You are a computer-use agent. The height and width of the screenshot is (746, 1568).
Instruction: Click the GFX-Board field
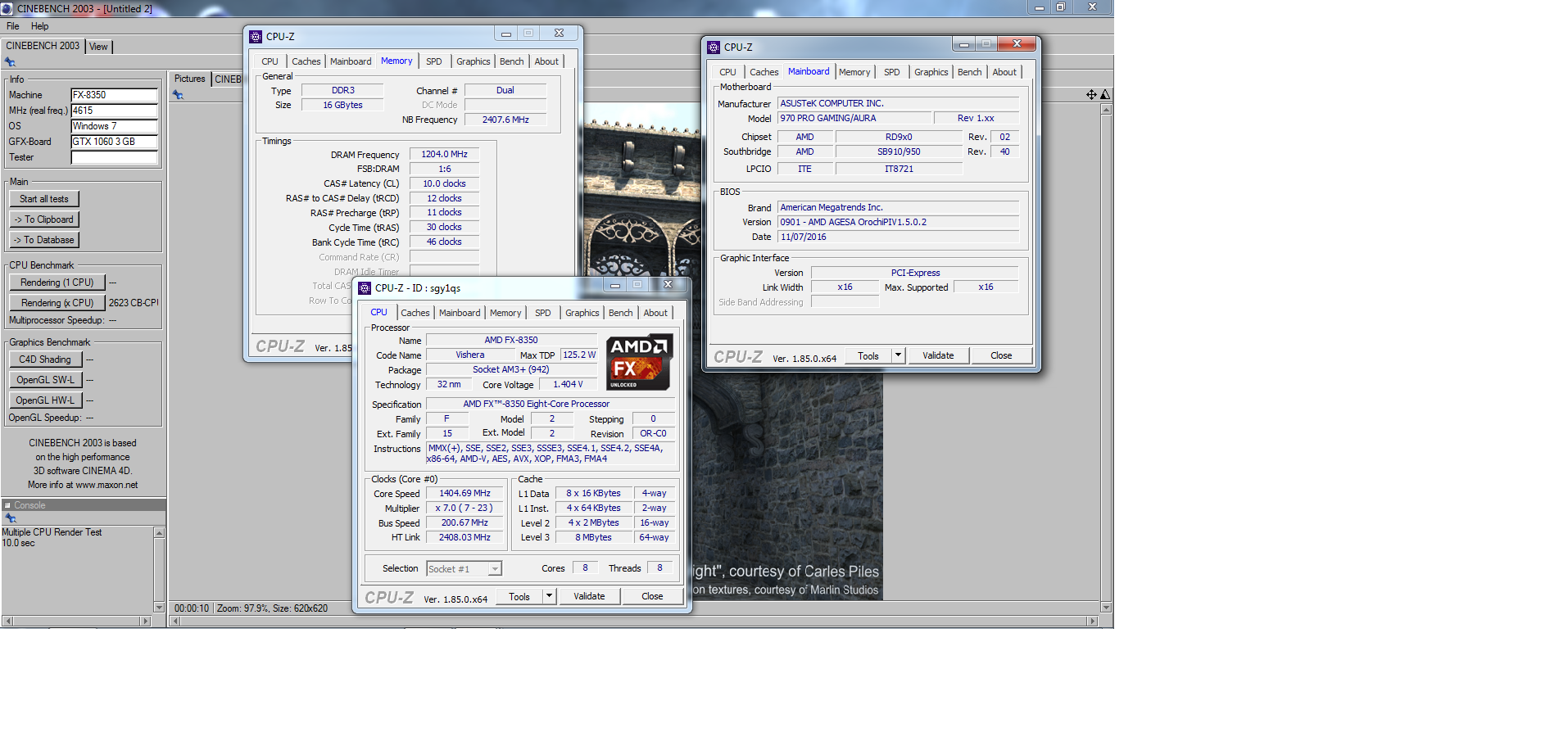114,142
